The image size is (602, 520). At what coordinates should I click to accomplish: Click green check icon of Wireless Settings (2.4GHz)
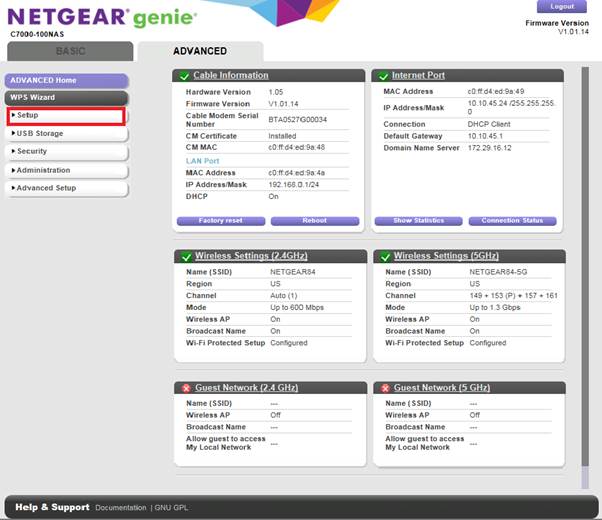click(187, 257)
